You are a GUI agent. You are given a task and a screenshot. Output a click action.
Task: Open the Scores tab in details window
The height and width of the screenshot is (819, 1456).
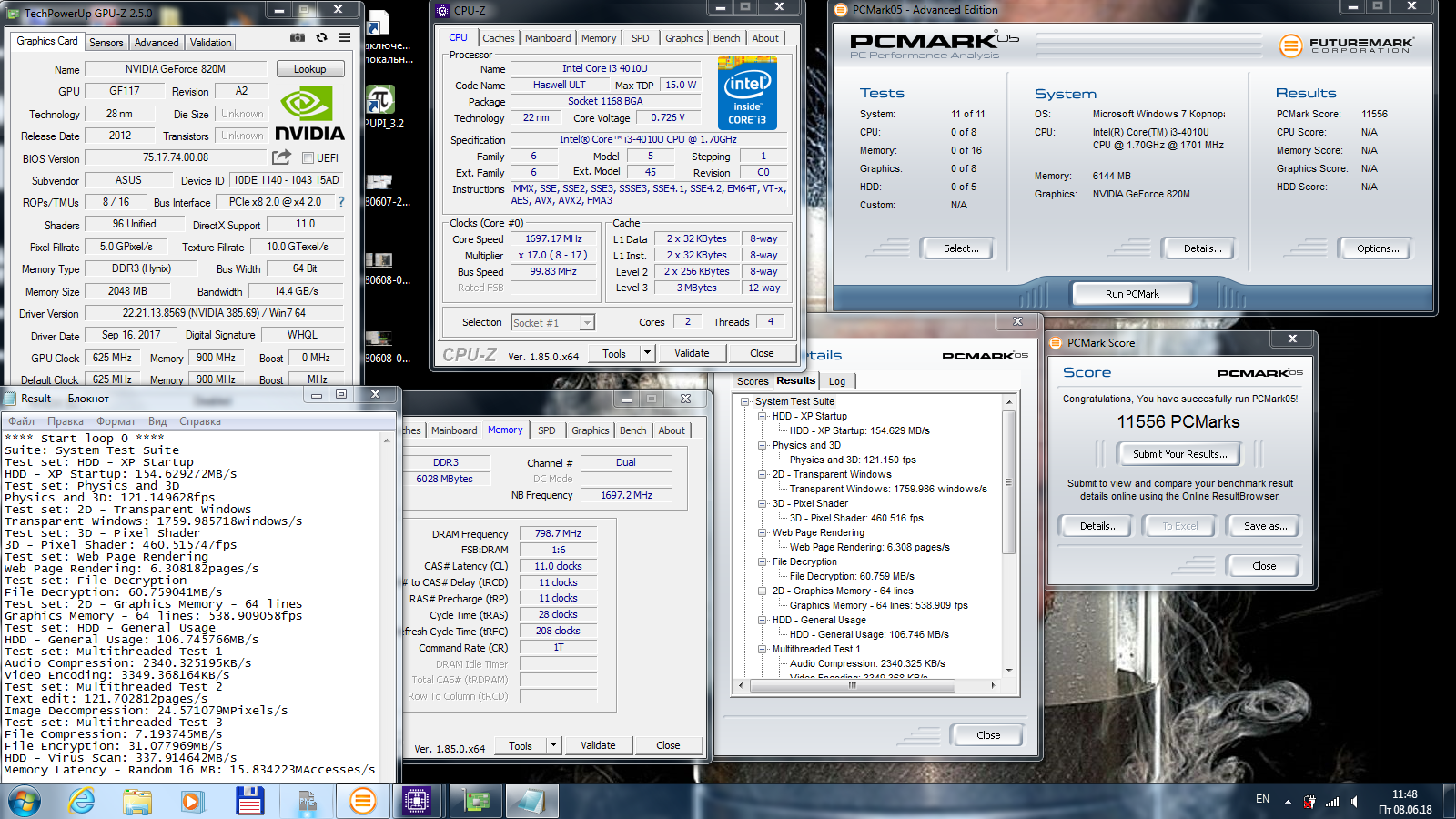pos(753,381)
